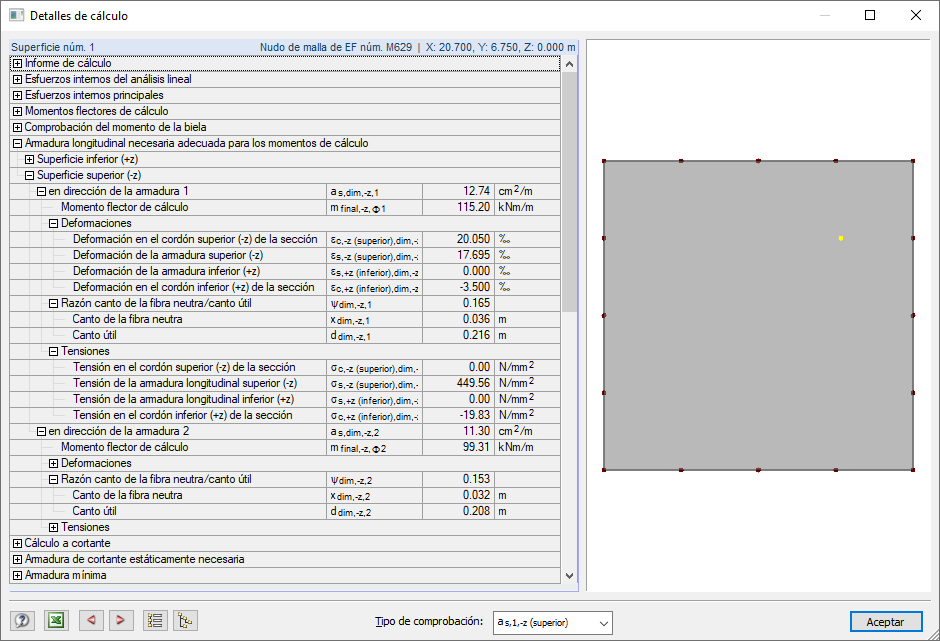Image resolution: width=940 pixels, height=641 pixels.
Task: Select yellow mesh node in surface preview
Action: click(841, 239)
